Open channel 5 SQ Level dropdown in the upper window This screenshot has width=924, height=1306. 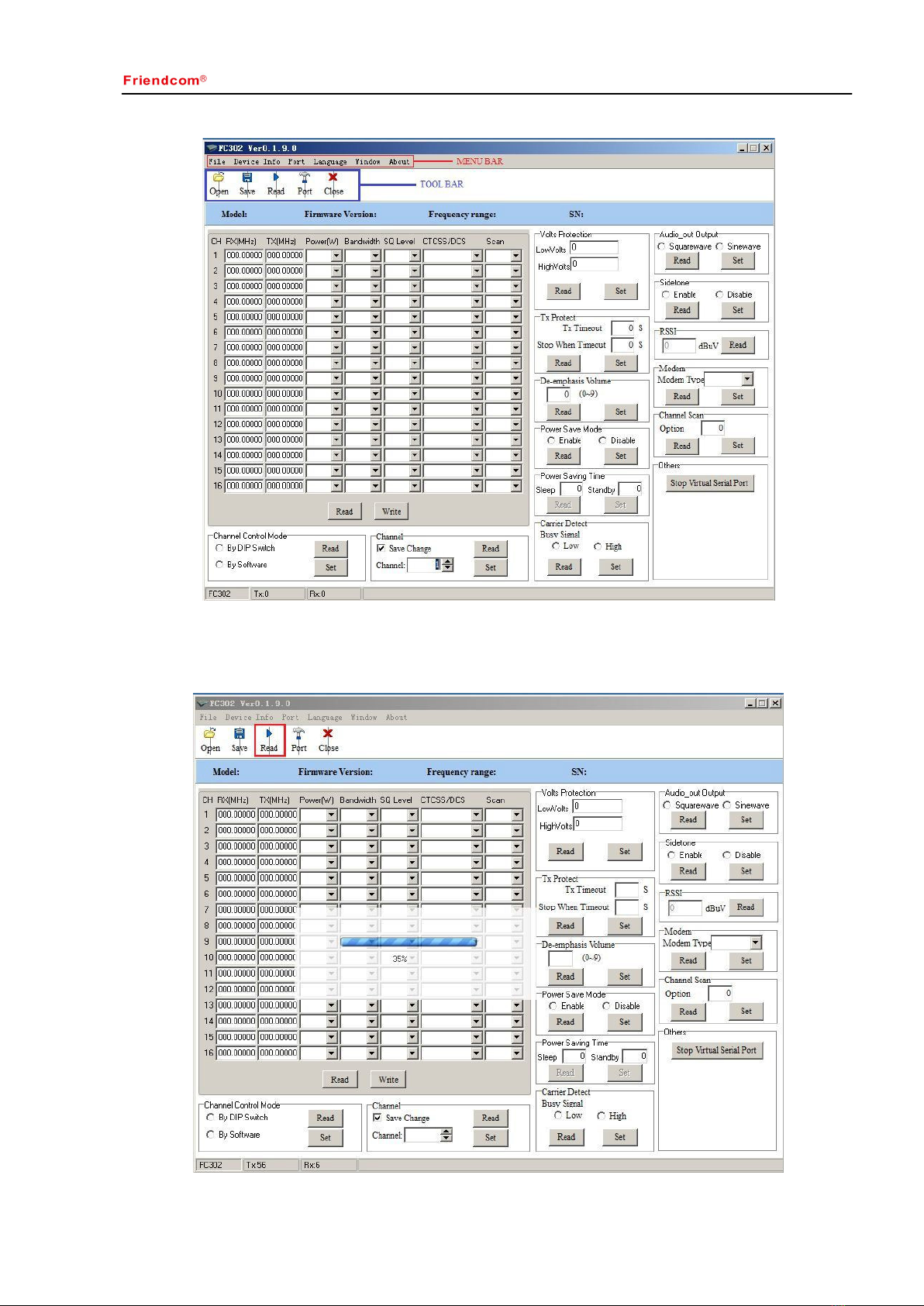click(415, 317)
